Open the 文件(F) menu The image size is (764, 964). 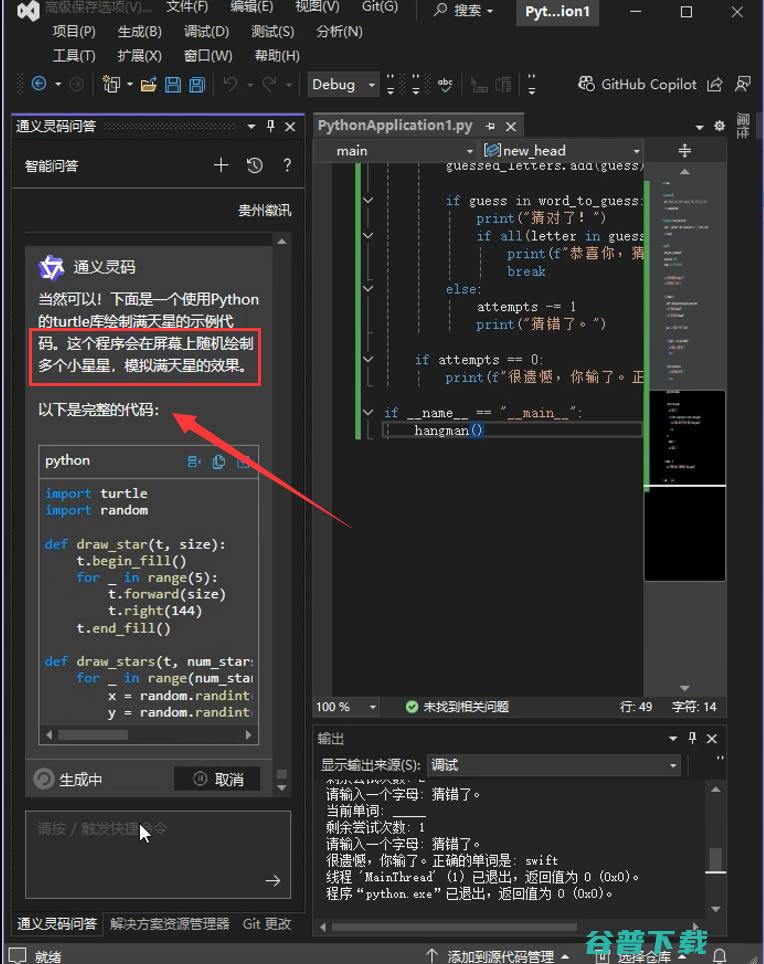[x=187, y=7]
